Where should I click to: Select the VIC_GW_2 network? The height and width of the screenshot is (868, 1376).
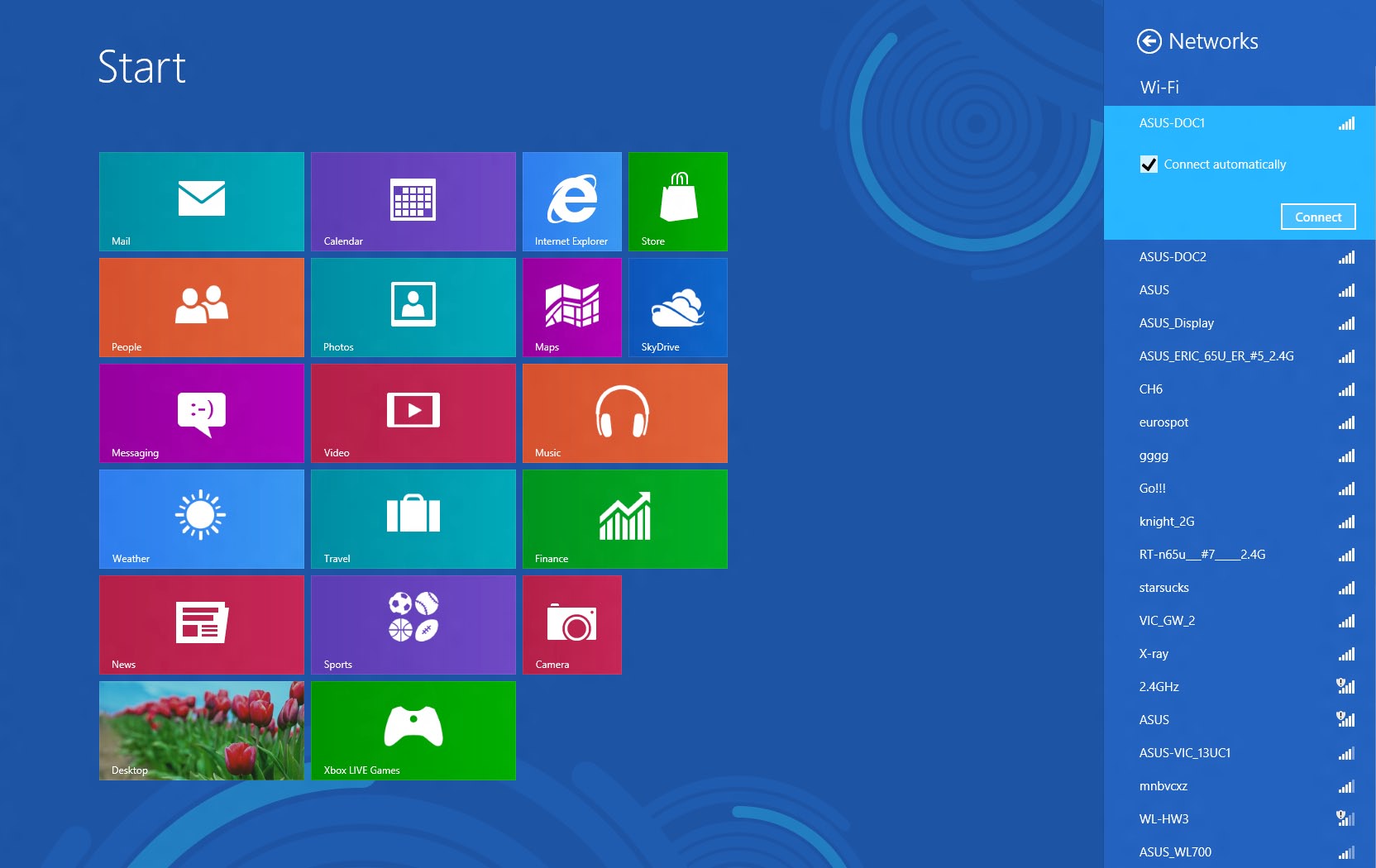tap(1240, 621)
